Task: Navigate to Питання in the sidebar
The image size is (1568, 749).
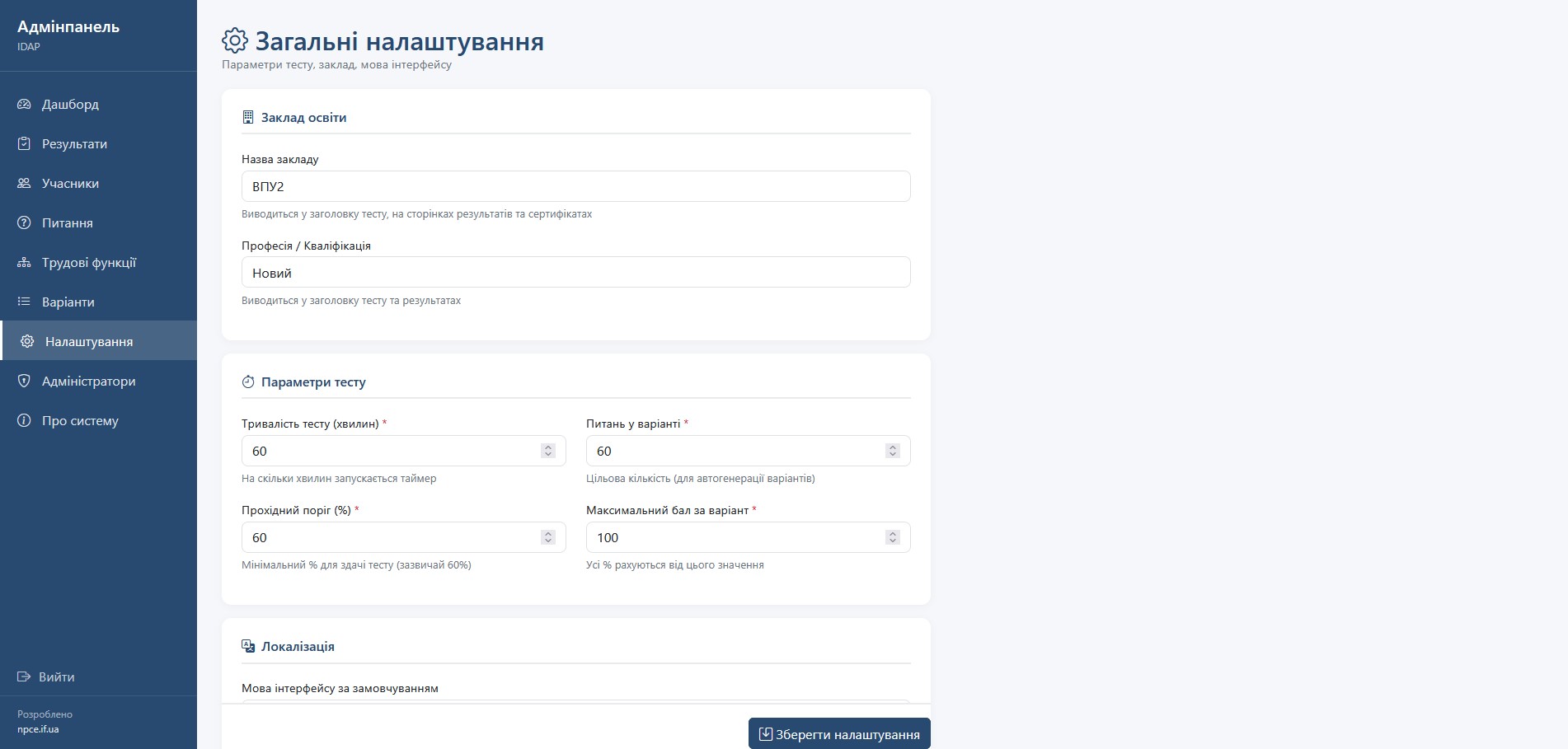Action: coord(98,223)
